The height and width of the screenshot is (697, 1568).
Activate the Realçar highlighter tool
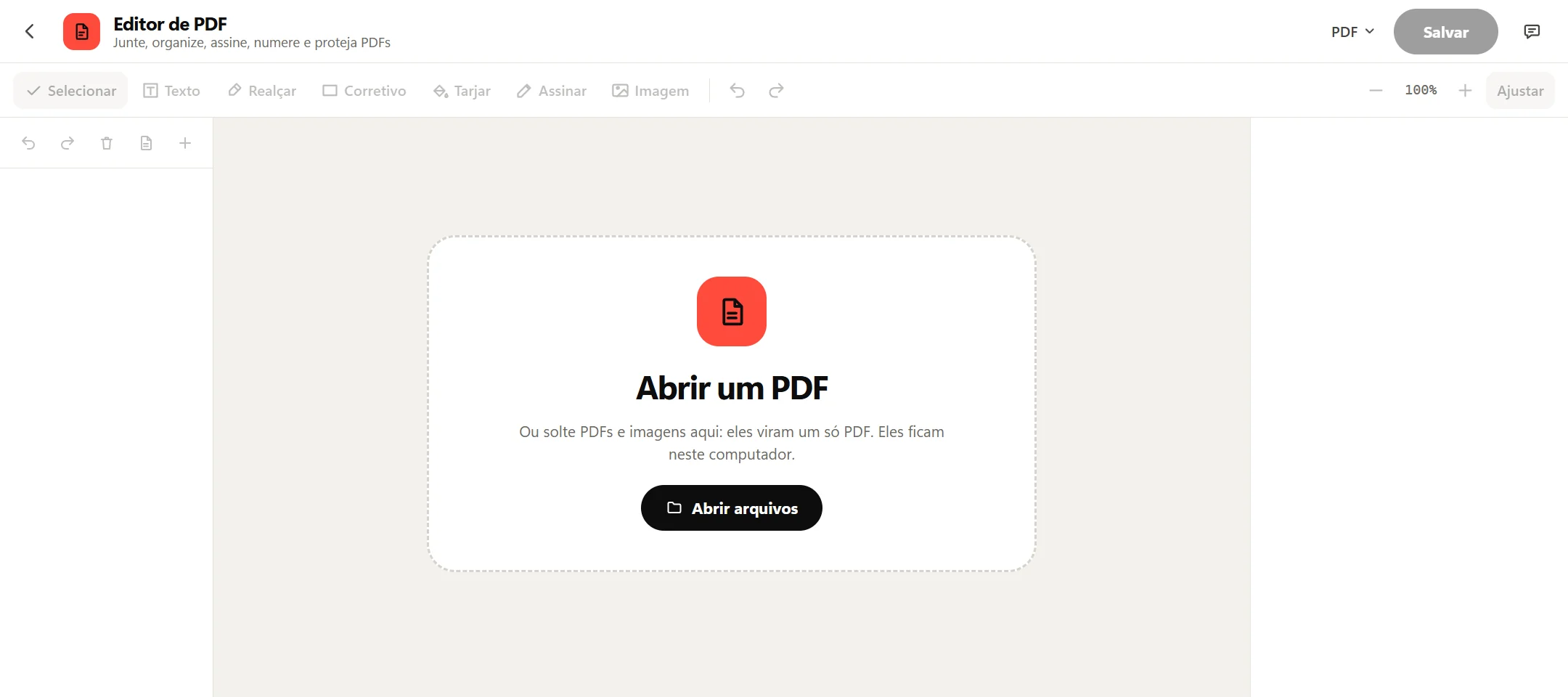pos(262,91)
